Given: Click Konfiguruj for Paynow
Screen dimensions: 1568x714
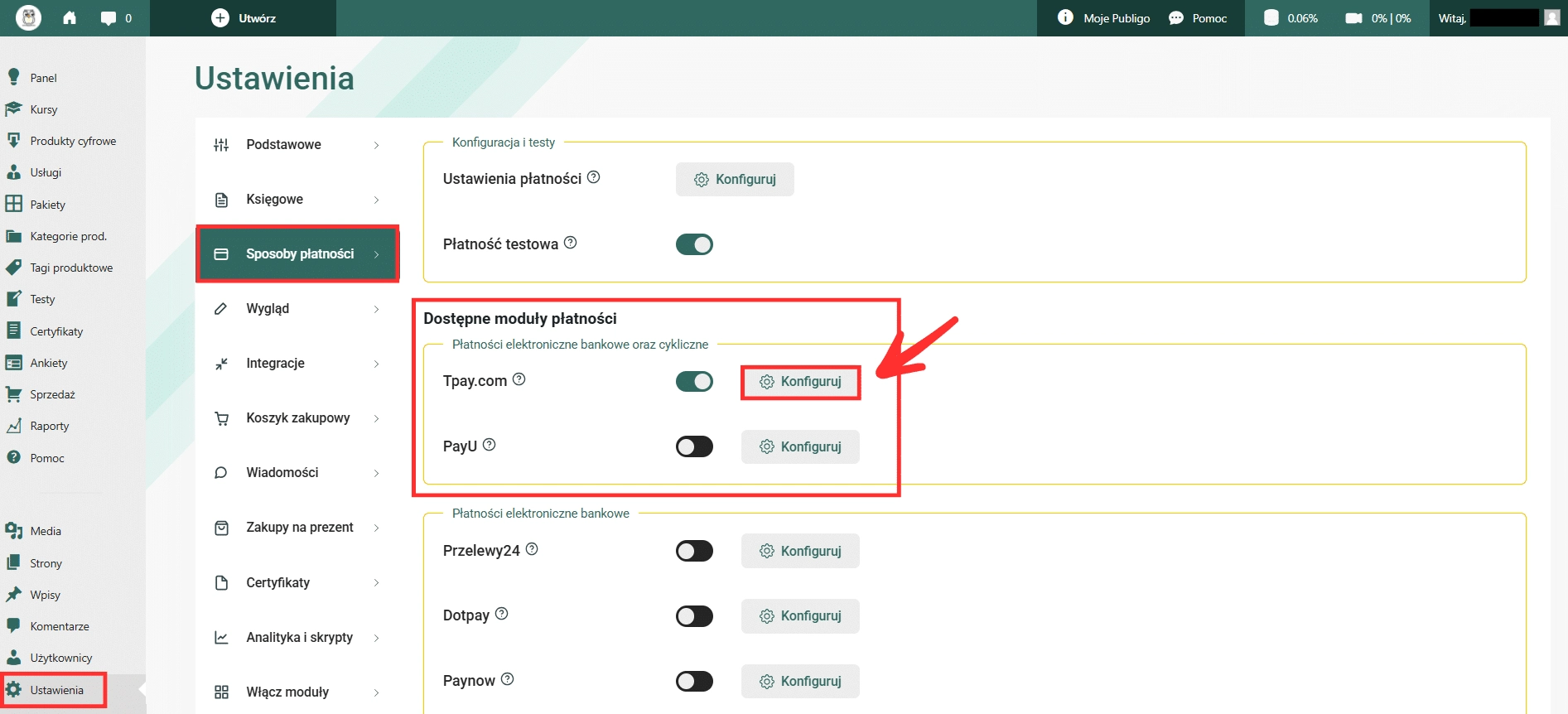Looking at the screenshot, I should coord(800,681).
